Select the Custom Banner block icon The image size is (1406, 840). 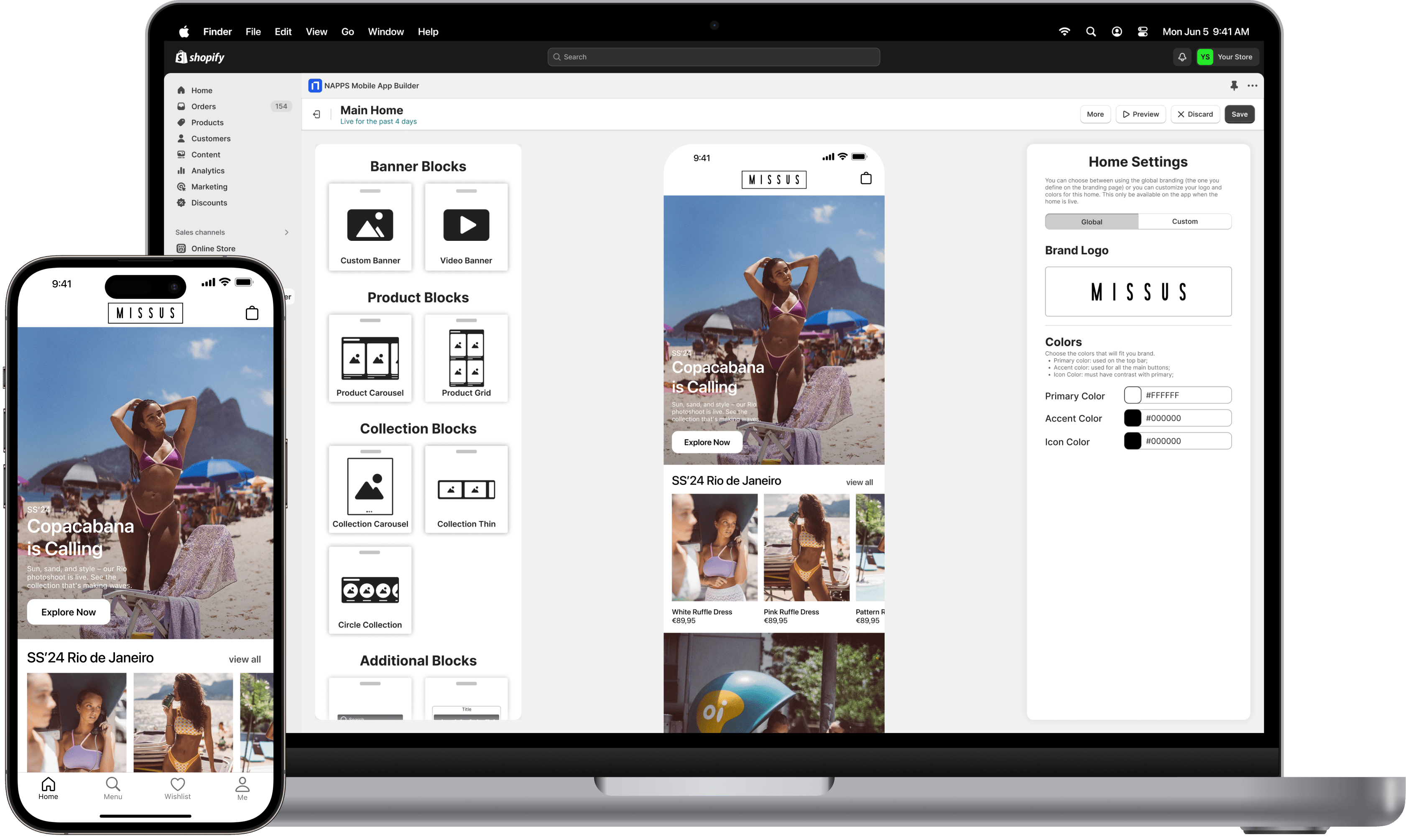pyautogui.click(x=370, y=225)
